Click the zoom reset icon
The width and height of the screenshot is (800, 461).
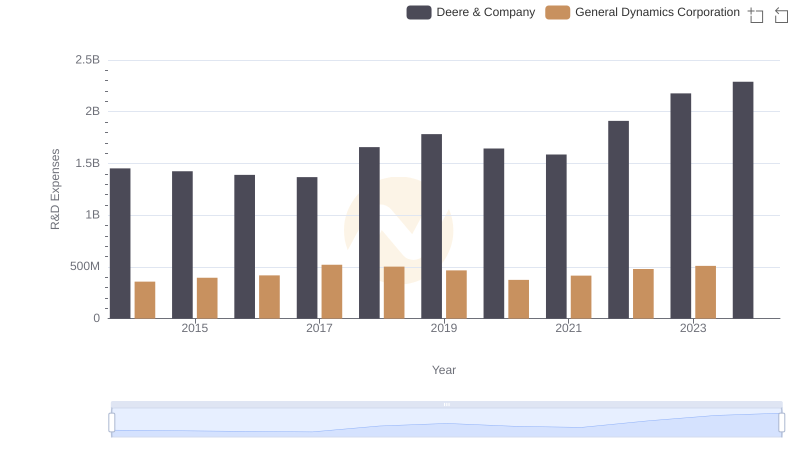click(781, 15)
